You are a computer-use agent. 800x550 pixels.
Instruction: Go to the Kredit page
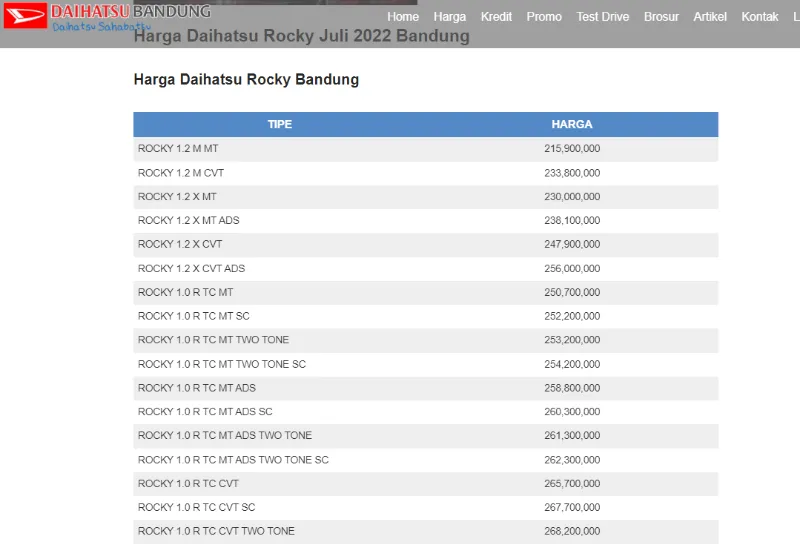pyautogui.click(x=496, y=17)
